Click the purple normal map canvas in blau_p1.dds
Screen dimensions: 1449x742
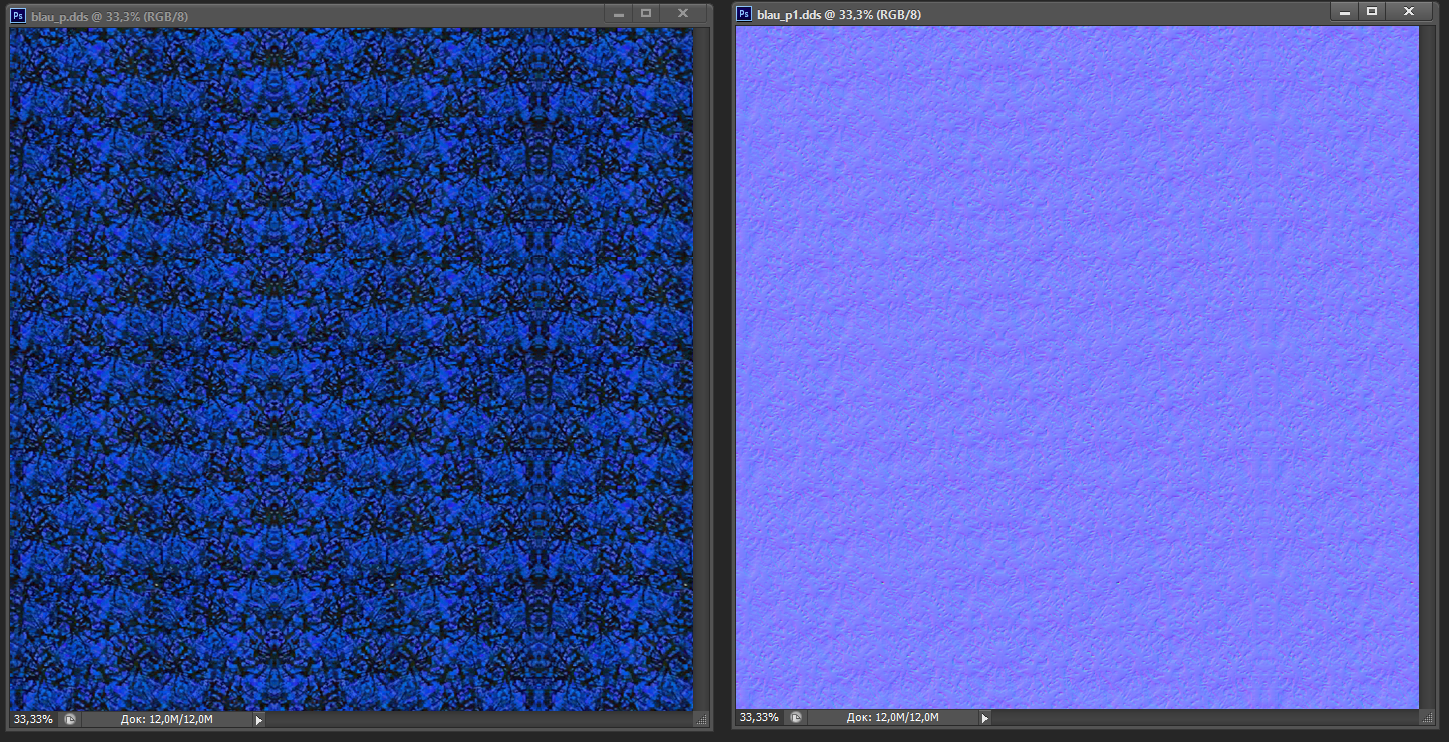click(x=1077, y=367)
